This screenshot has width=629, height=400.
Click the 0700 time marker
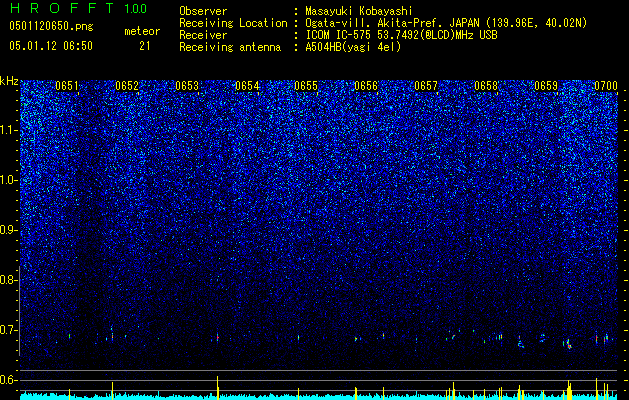[x=606, y=86]
